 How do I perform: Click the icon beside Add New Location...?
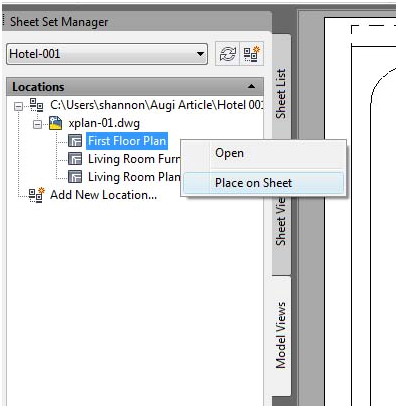pos(36,195)
